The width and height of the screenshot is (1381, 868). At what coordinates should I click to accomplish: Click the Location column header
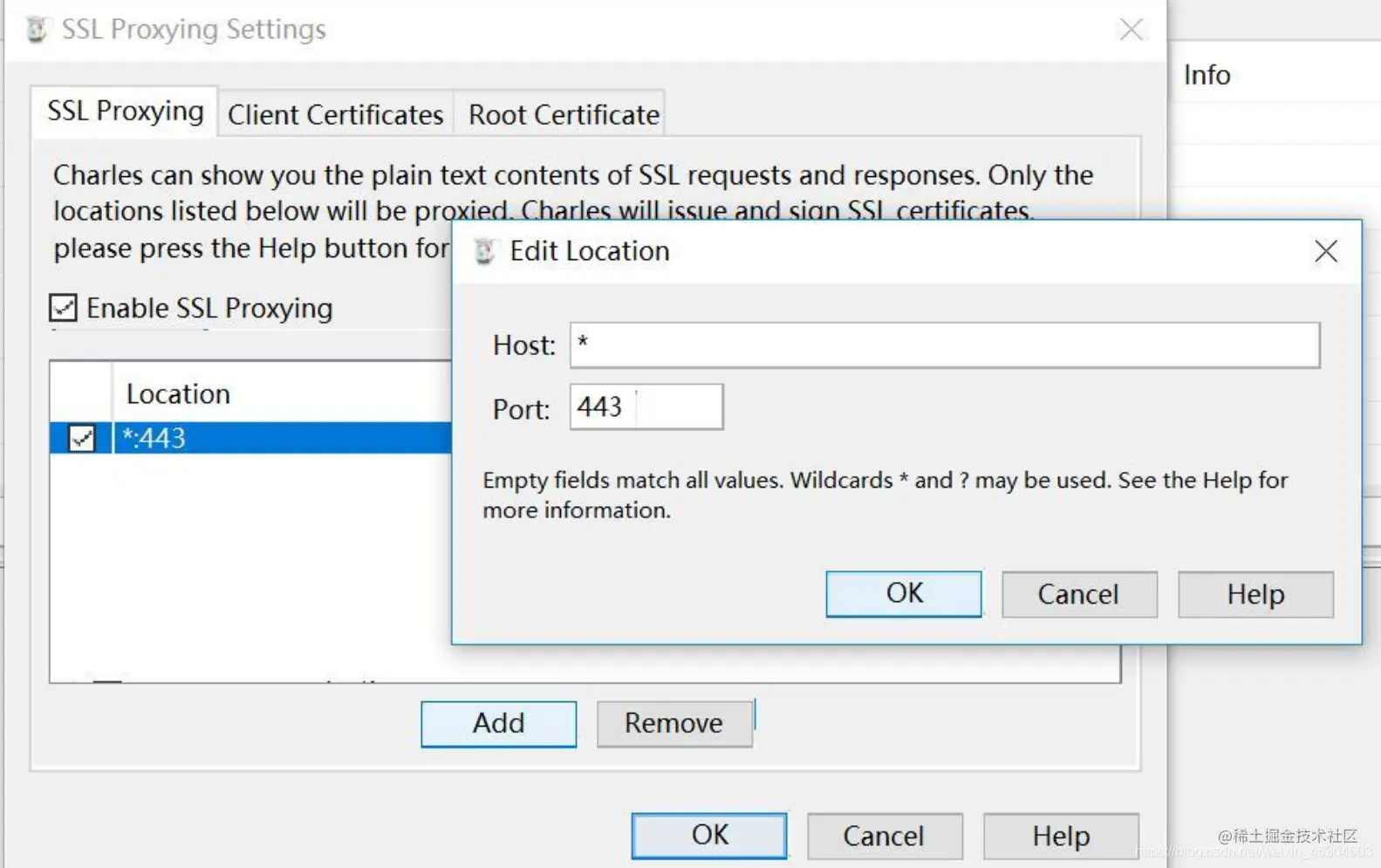(x=178, y=393)
